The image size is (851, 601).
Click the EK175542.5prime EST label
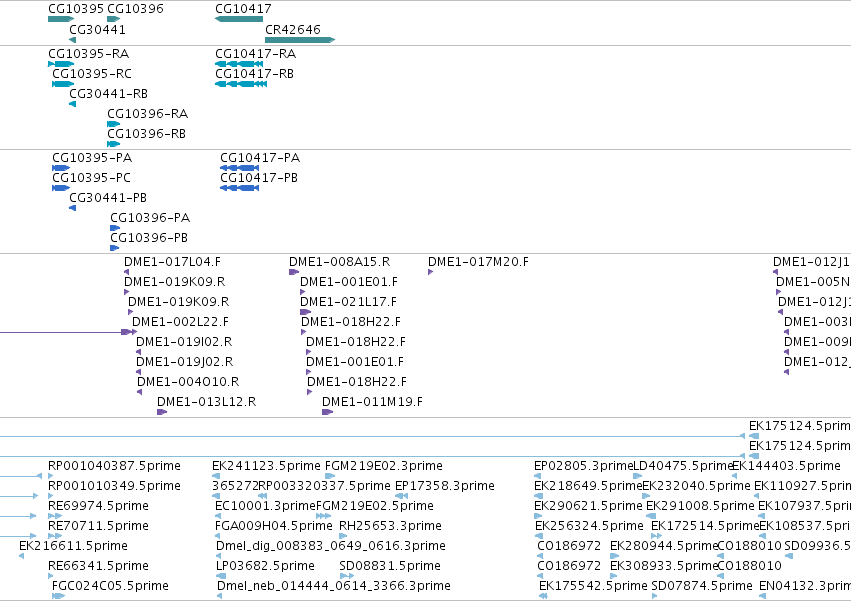(593, 586)
